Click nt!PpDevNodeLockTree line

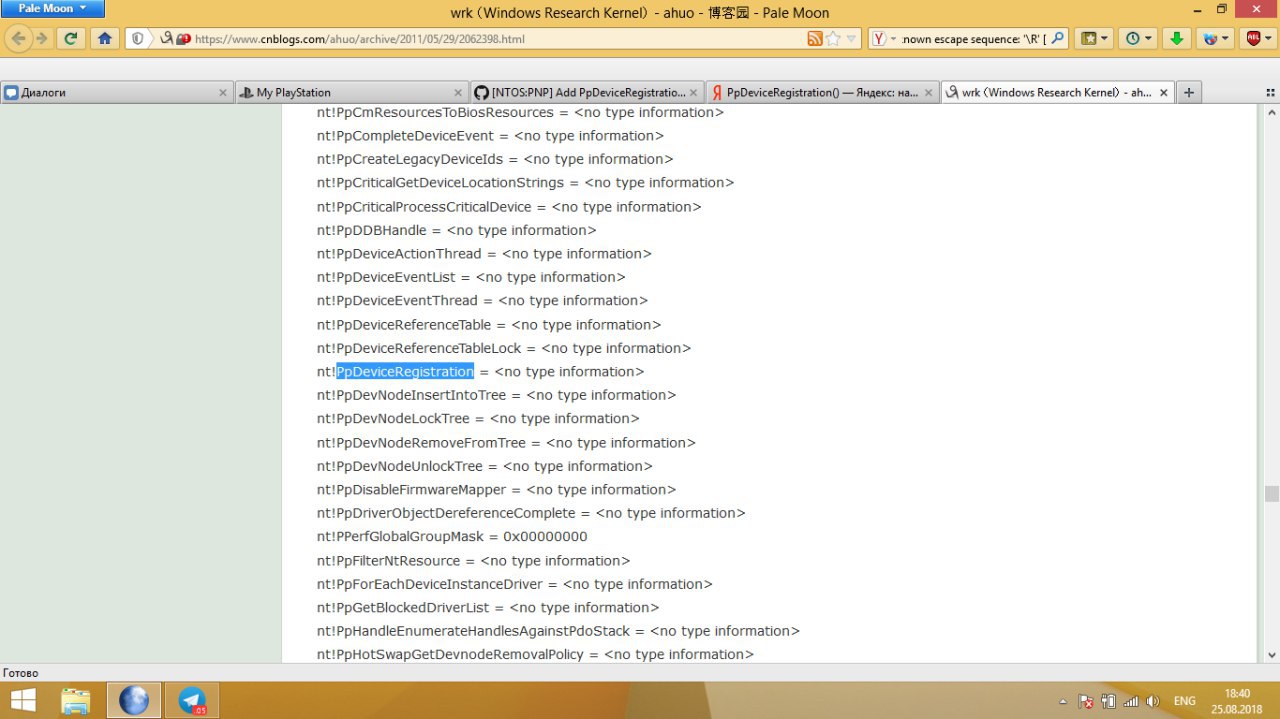(x=478, y=419)
